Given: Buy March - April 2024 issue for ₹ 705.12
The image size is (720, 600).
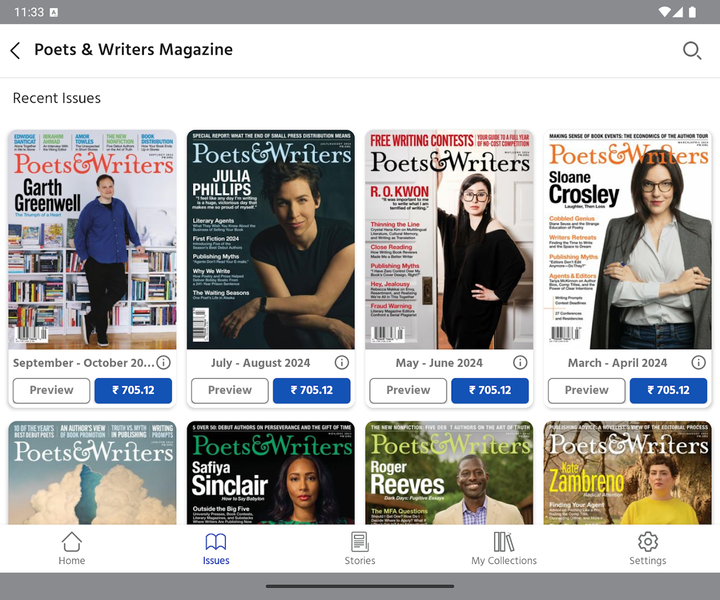Looking at the screenshot, I should [668, 390].
